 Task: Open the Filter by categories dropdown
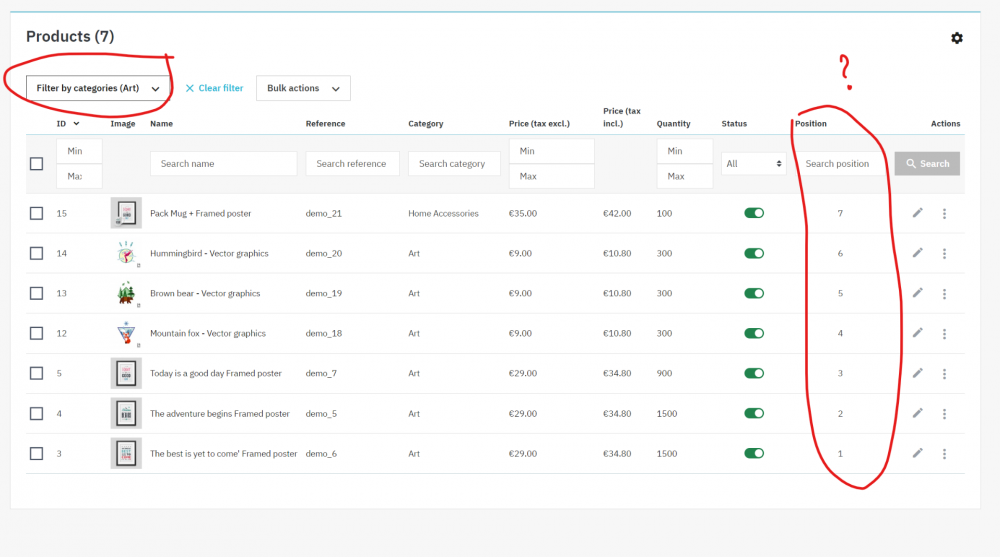point(98,88)
